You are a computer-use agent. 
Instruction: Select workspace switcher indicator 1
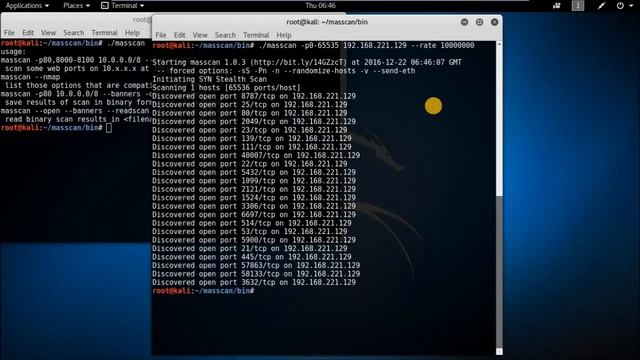click(x=578, y=6)
